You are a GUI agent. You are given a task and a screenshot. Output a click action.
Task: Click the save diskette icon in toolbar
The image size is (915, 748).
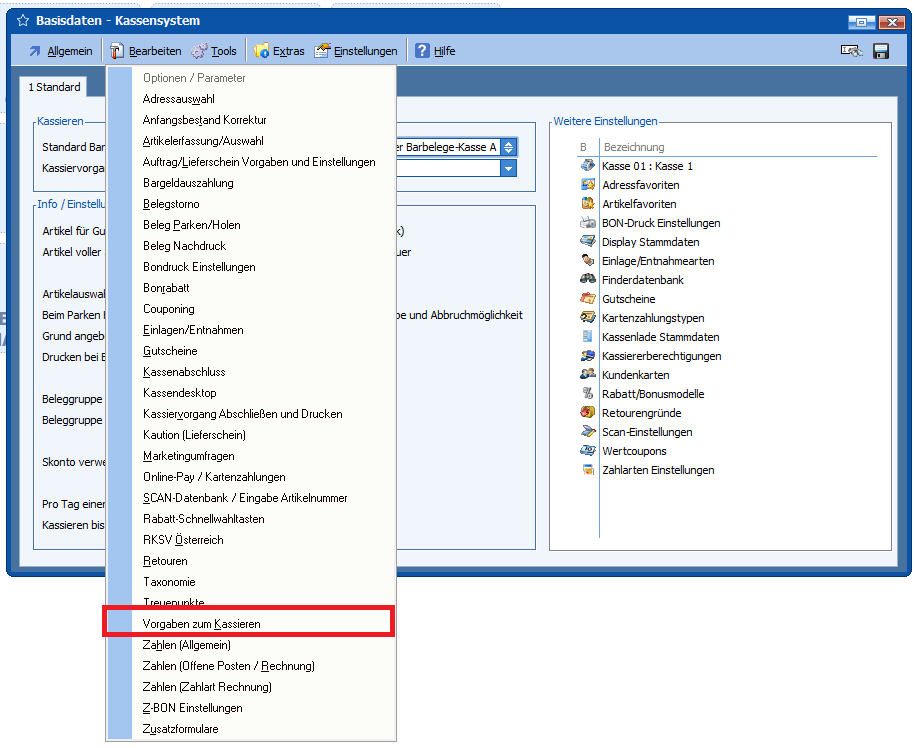pos(881,51)
